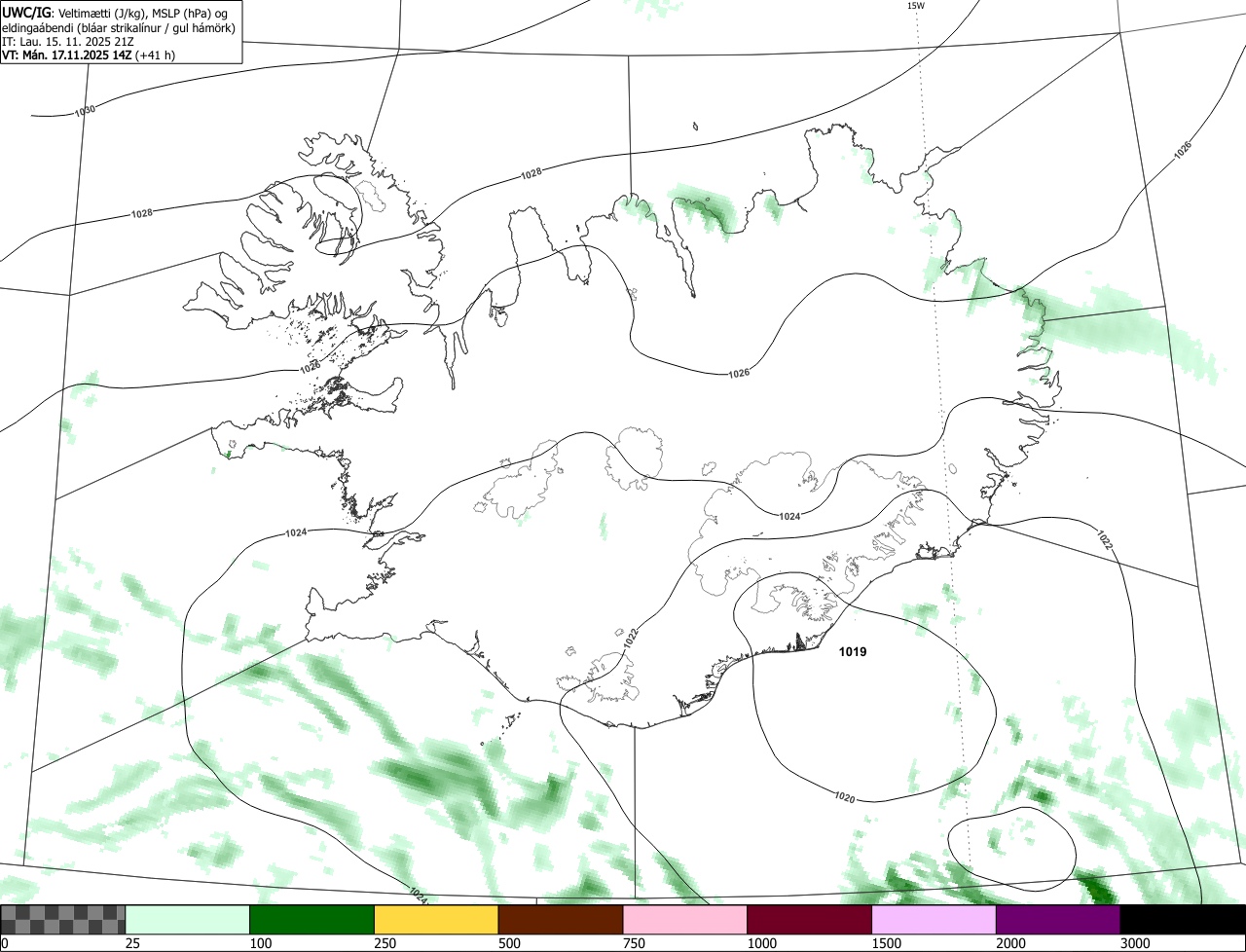Select the yellow 250–500 legend swatch

pyautogui.click(x=436, y=919)
